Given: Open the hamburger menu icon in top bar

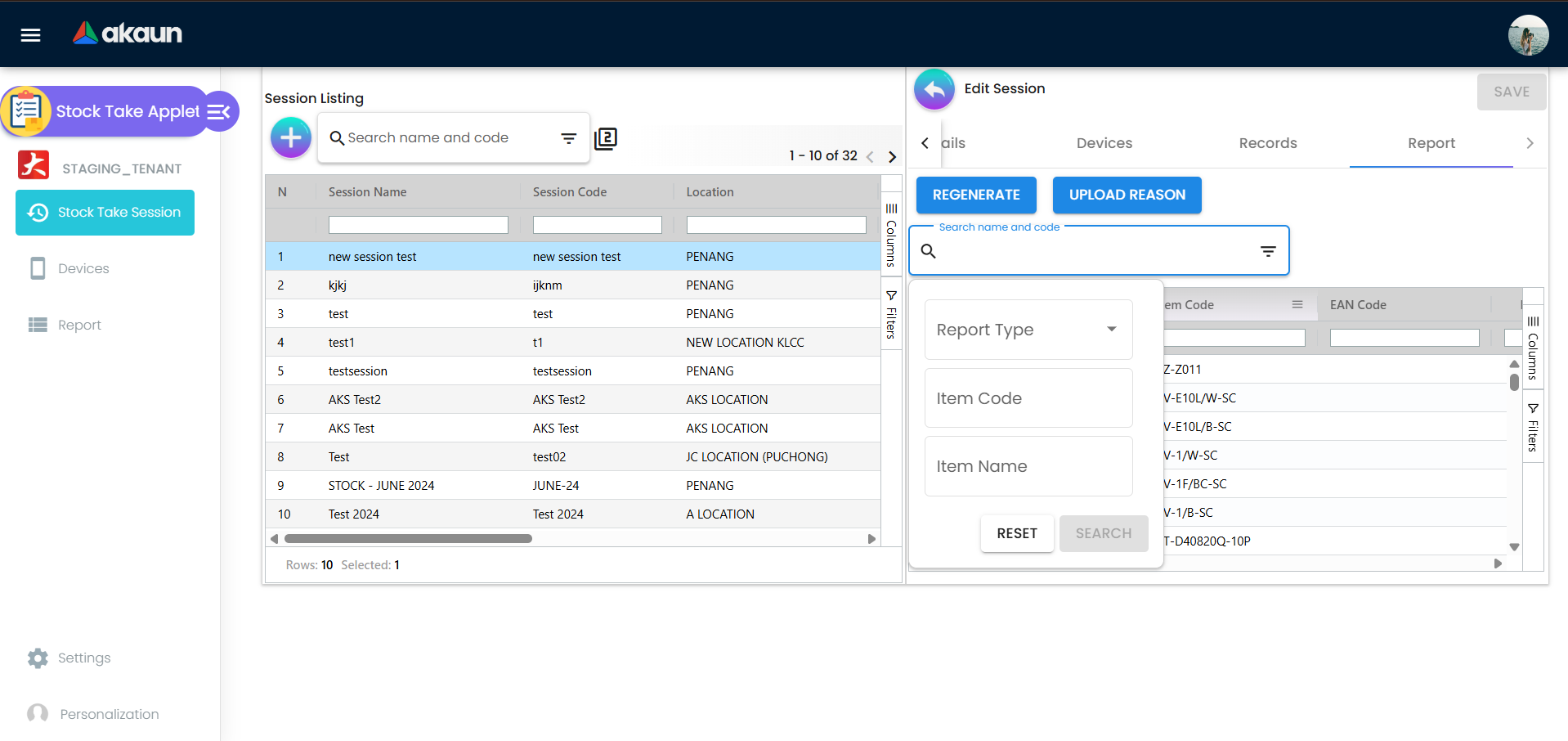Looking at the screenshot, I should click(x=29, y=34).
